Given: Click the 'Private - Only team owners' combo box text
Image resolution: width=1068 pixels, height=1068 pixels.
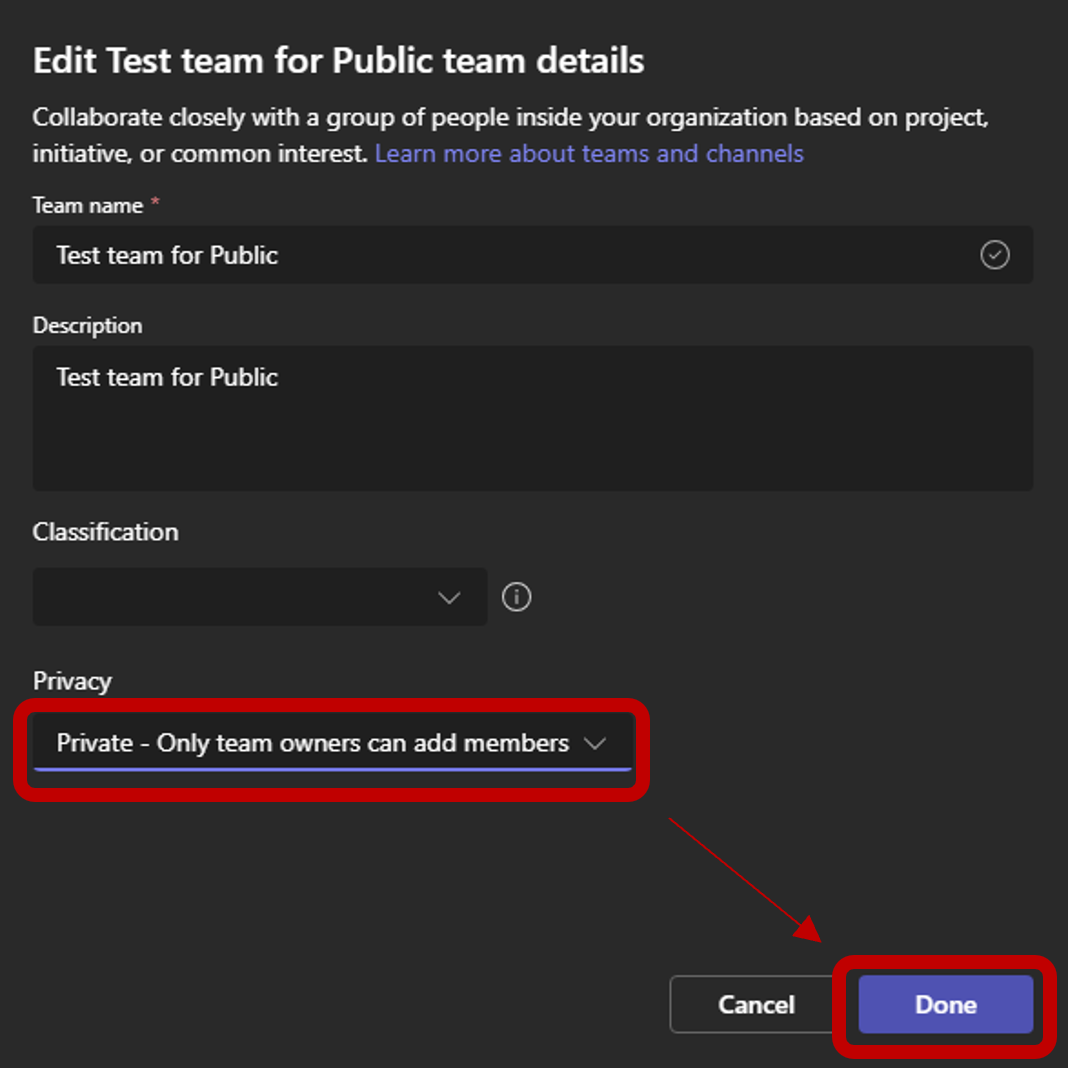Looking at the screenshot, I should (312, 743).
